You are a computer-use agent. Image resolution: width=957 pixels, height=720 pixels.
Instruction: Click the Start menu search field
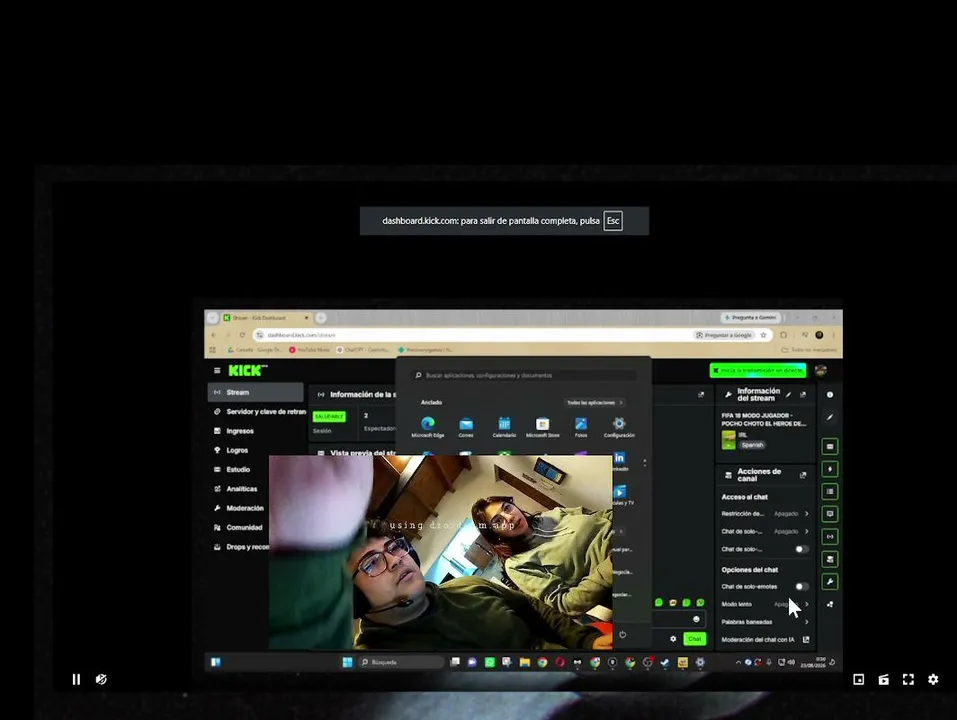click(525, 375)
